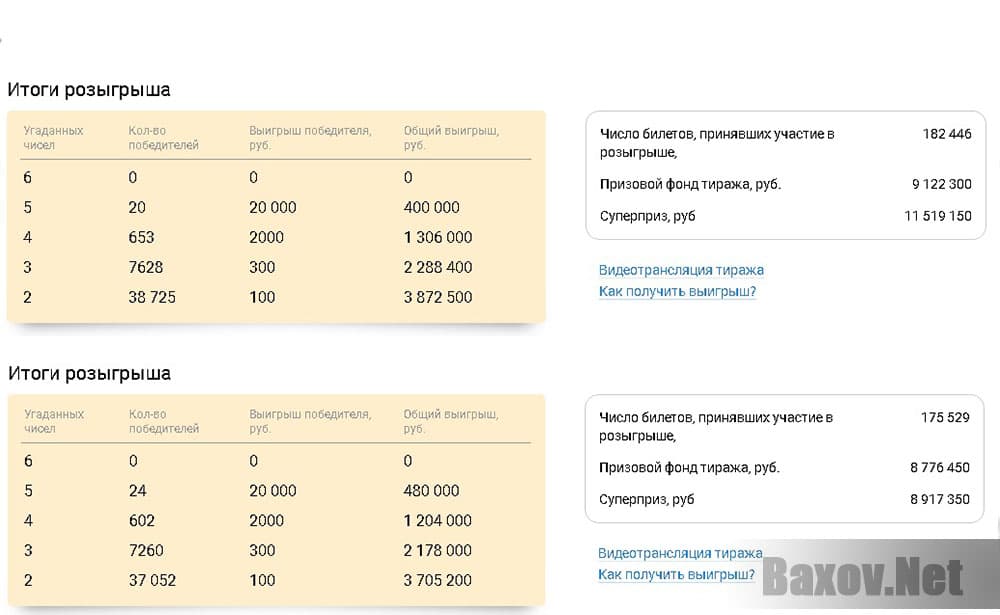Screen dimensions: 1000x615
Task: Click the prize fund value 8 776 450
Action: [940, 467]
